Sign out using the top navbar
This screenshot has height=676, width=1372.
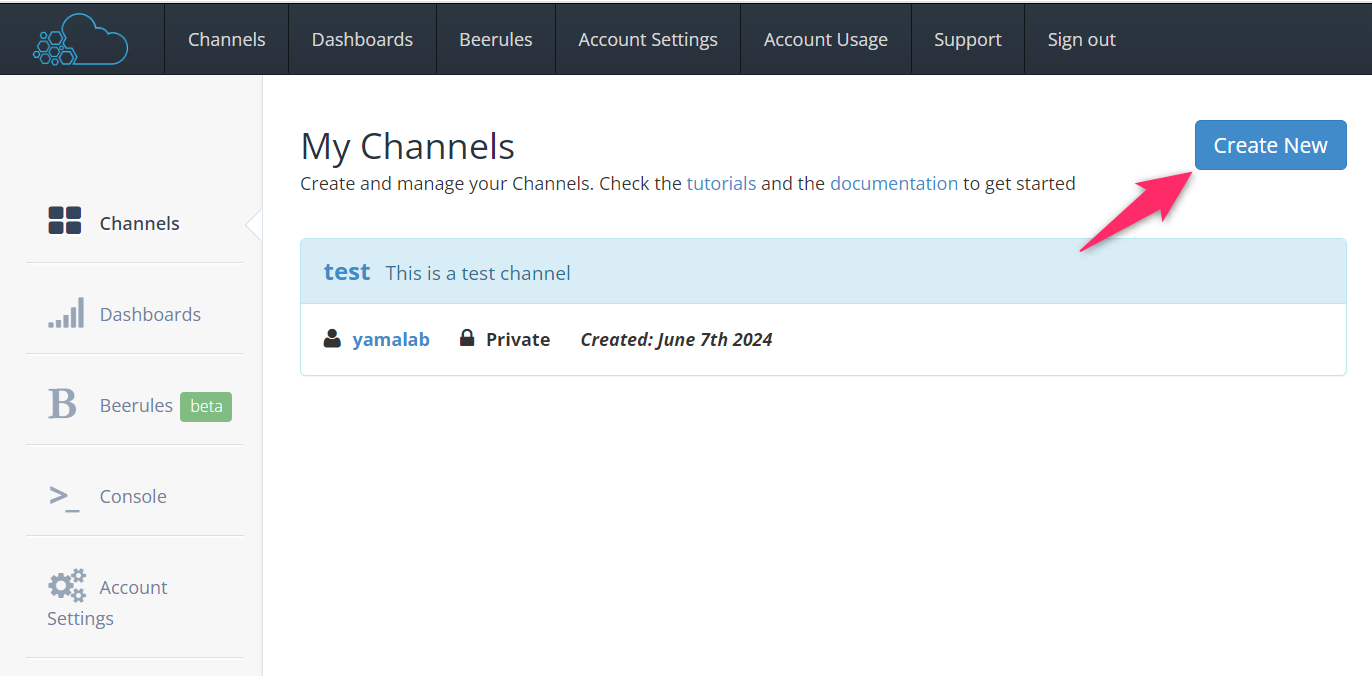point(1082,40)
